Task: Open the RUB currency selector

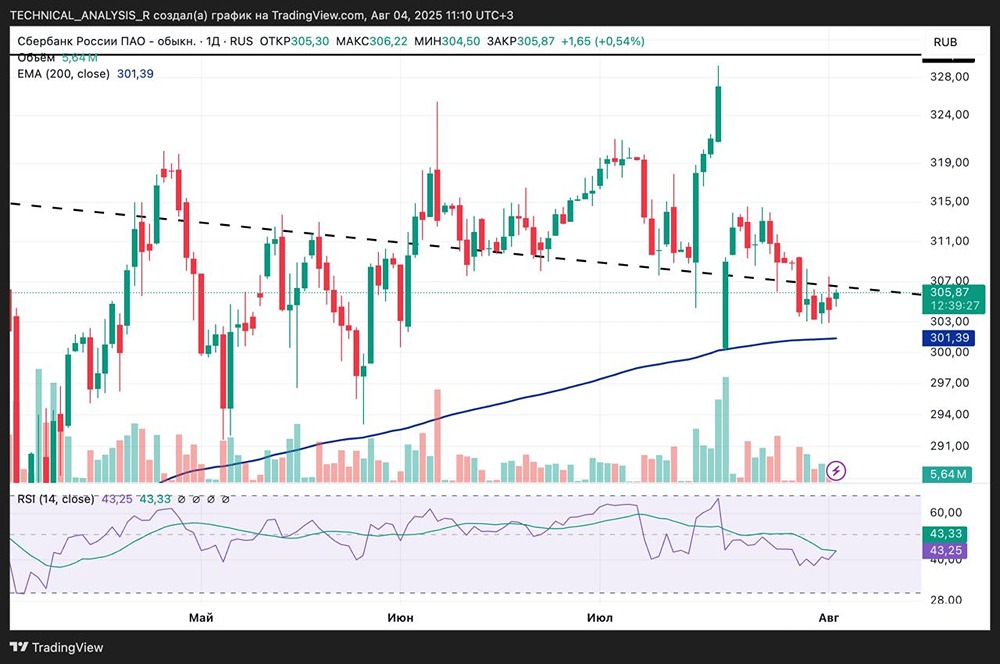Action: coord(945,42)
